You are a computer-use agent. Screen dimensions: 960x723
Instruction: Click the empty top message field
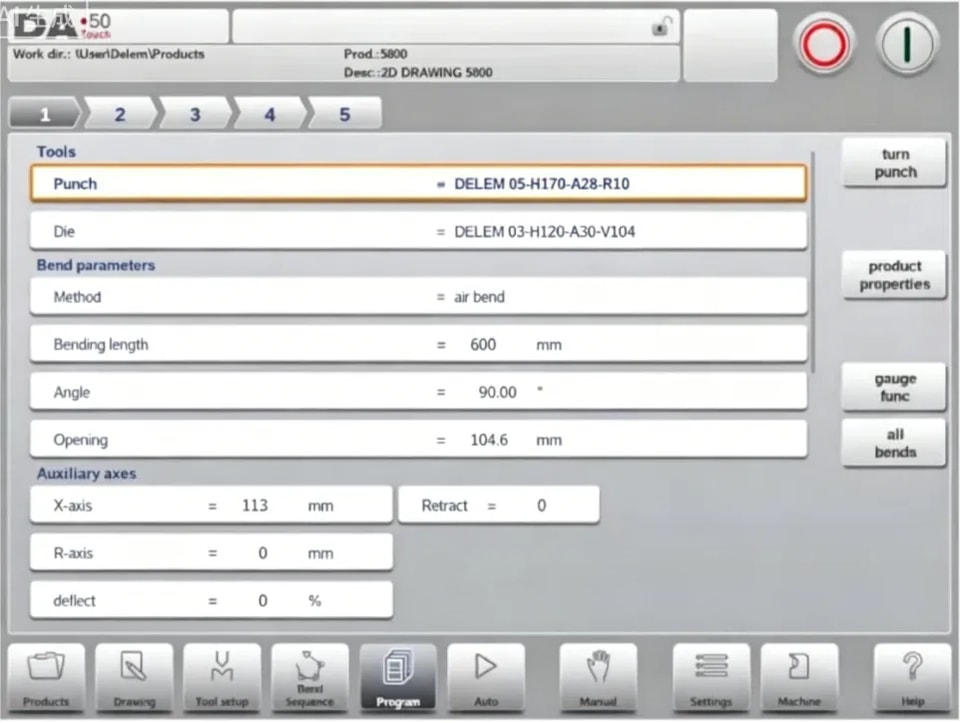coord(456,26)
